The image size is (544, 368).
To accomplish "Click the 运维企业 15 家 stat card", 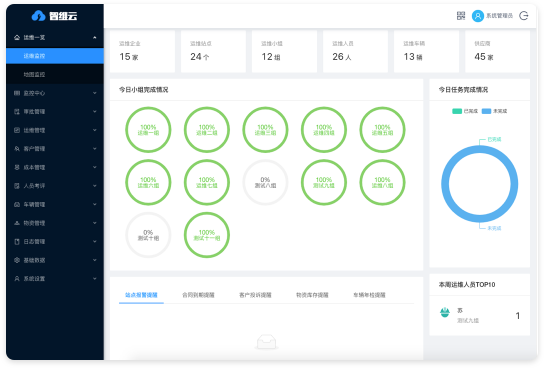I will [x=142, y=51].
